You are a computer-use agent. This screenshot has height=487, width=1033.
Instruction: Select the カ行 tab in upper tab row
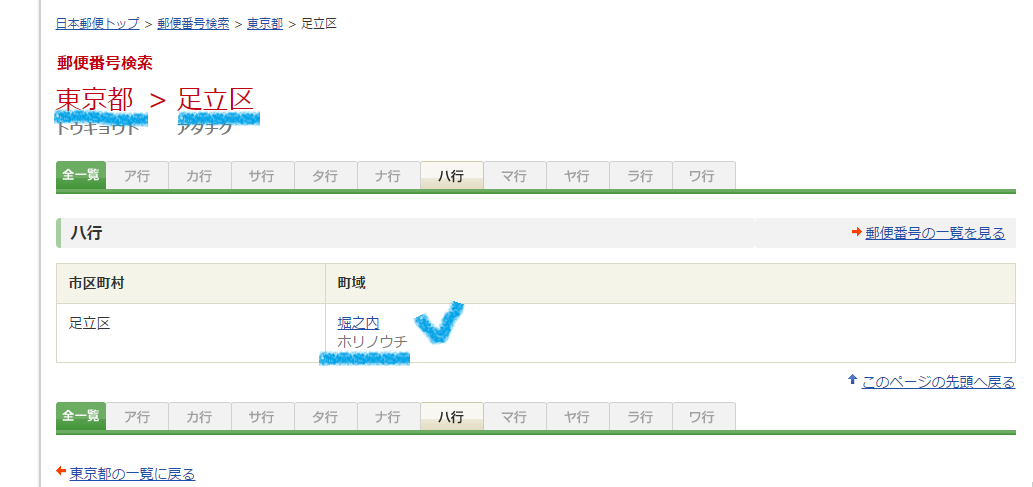tap(200, 176)
